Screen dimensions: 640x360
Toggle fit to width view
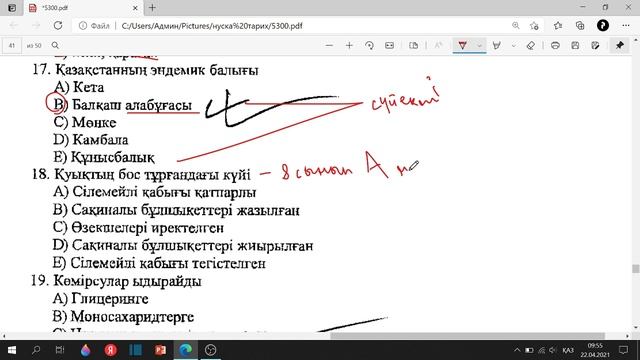click(389, 45)
